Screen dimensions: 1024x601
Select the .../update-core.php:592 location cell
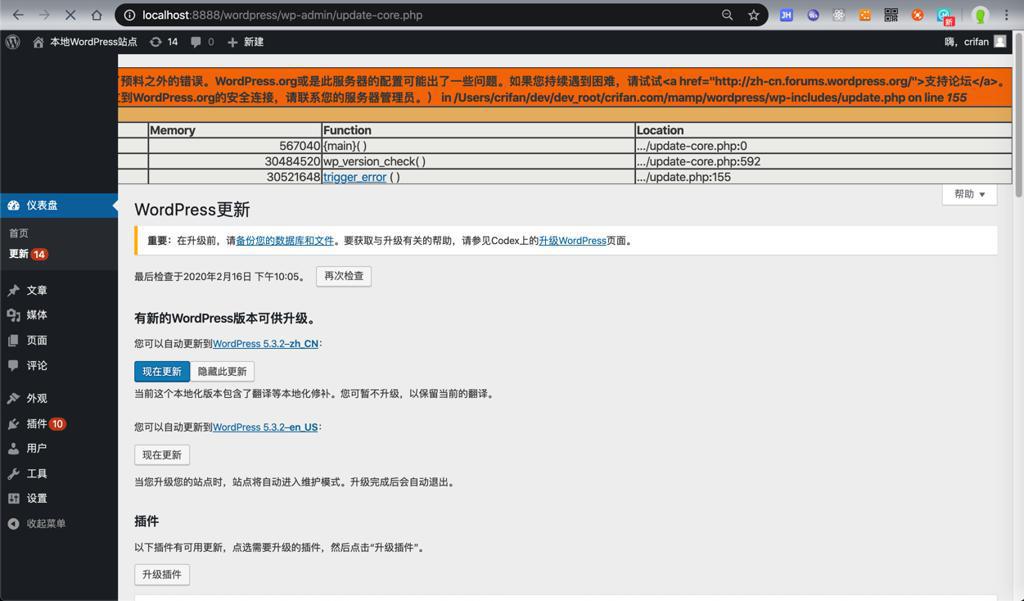coord(824,161)
